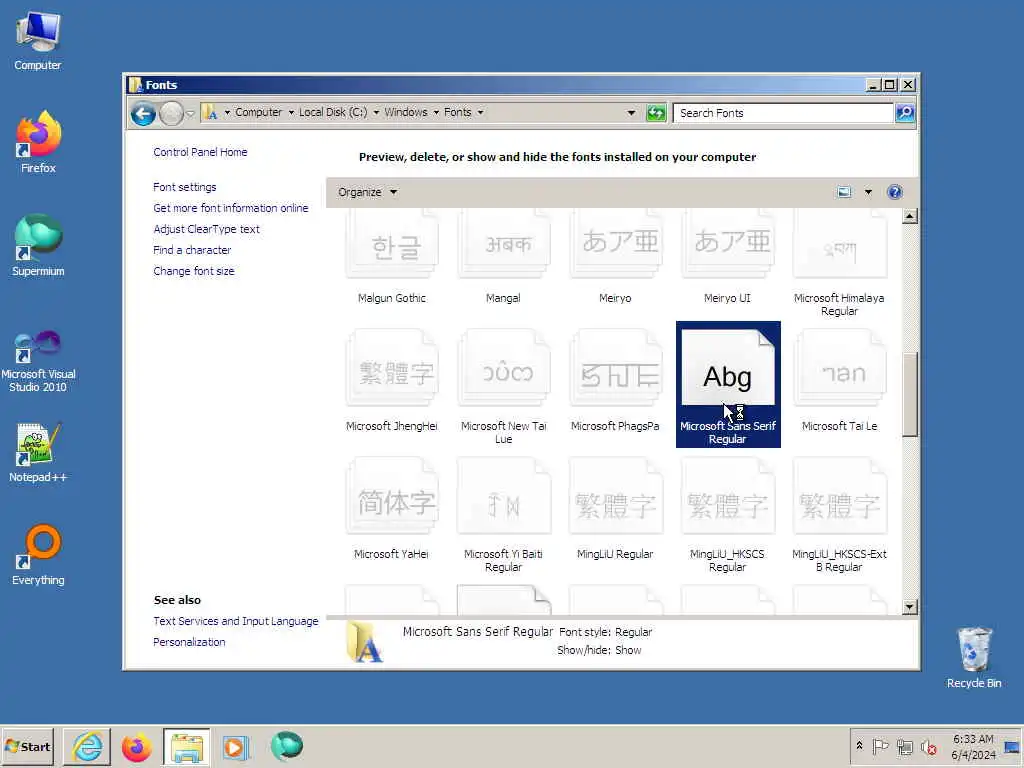Click Computer breadcrumb segment
This screenshot has height=768, width=1024.
(x=259, y=112)
